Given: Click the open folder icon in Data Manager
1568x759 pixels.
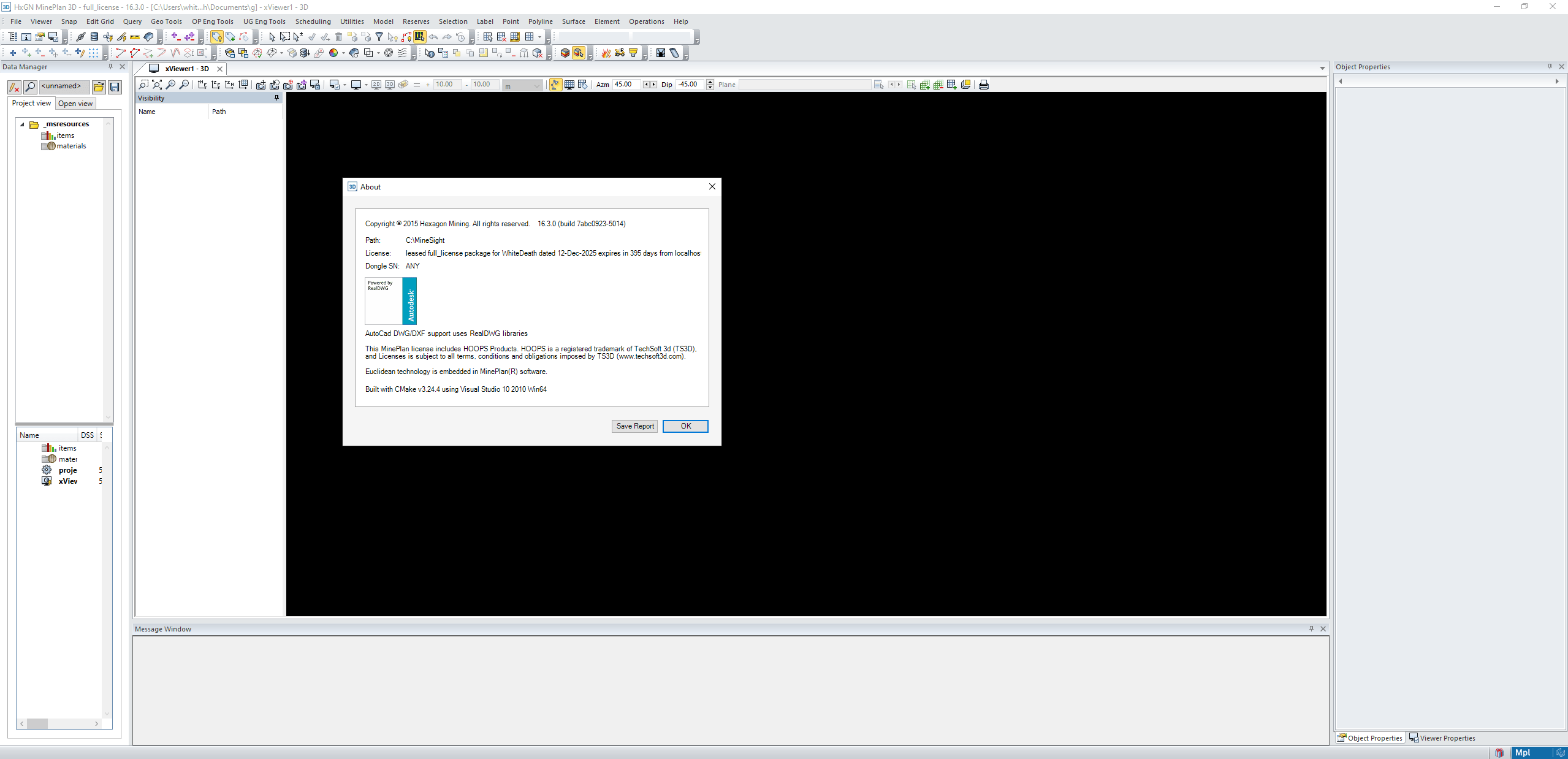Looking at the screenshot, I should pyautogui.click(x=99, y=87).
